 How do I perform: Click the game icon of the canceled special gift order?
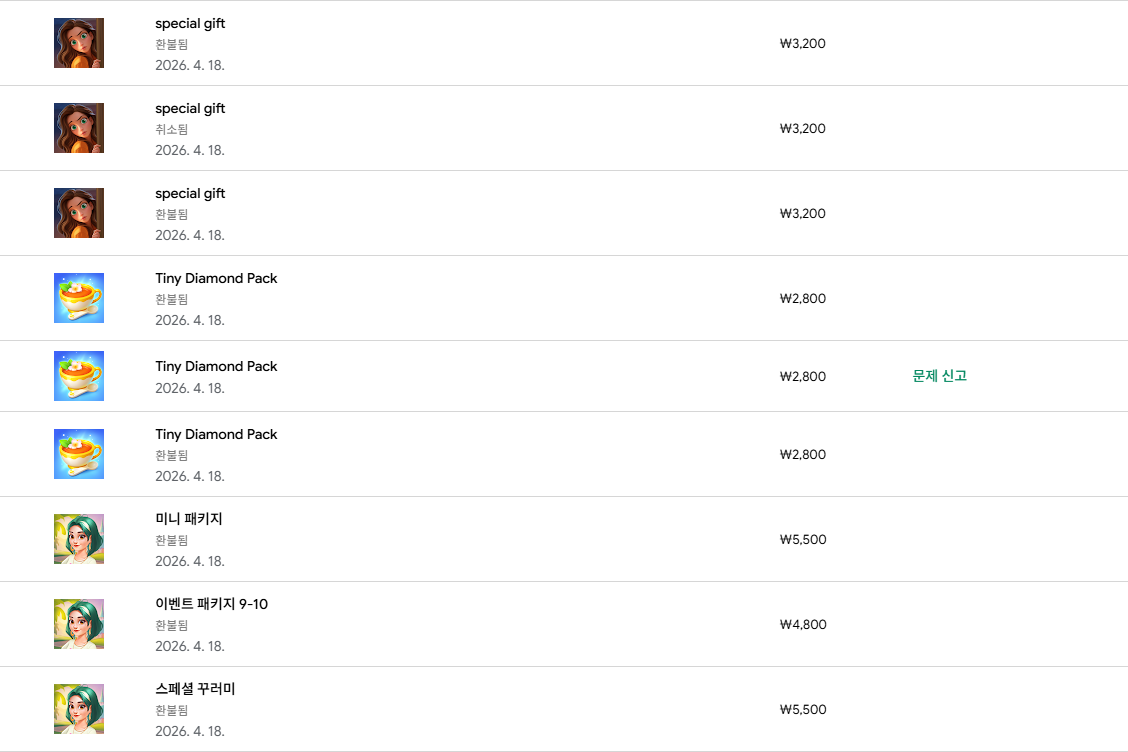79,128
